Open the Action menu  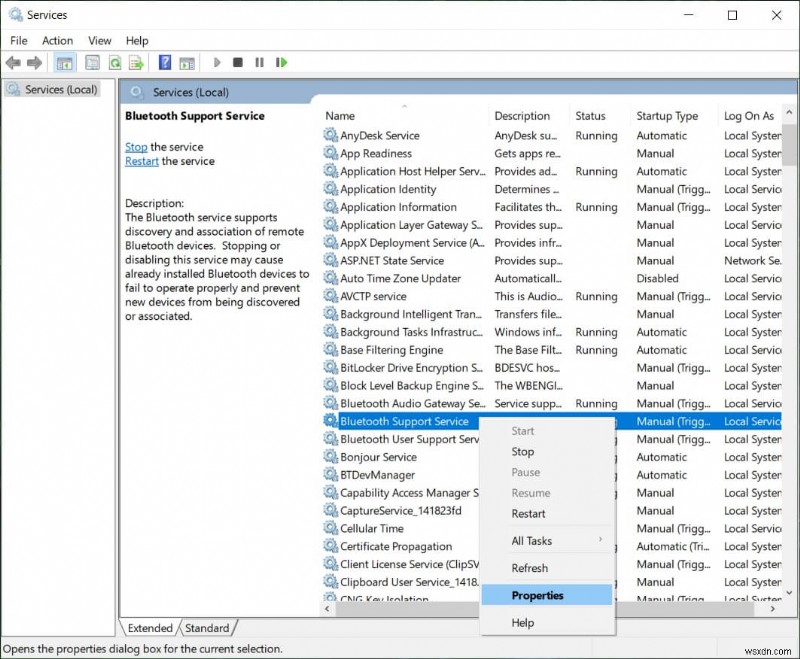pyautogui.click(x=57, y=40)
